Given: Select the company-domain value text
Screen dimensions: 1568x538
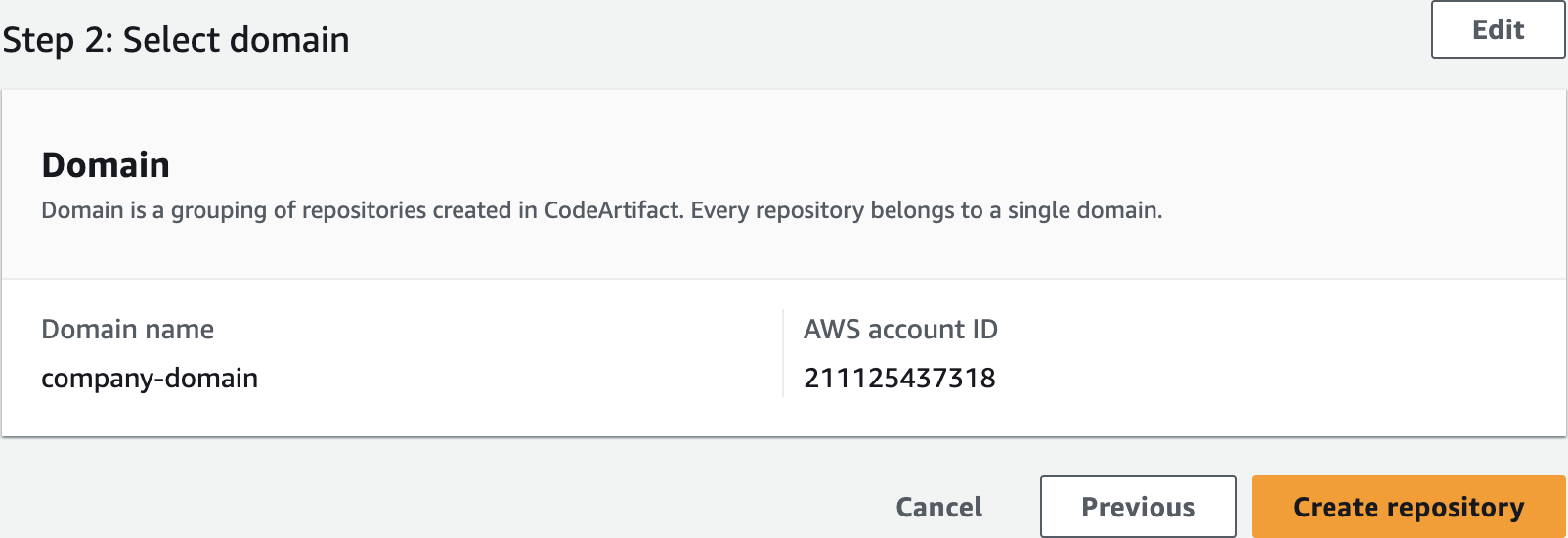Looking at the screenshot, I should [x=150, y=379].
